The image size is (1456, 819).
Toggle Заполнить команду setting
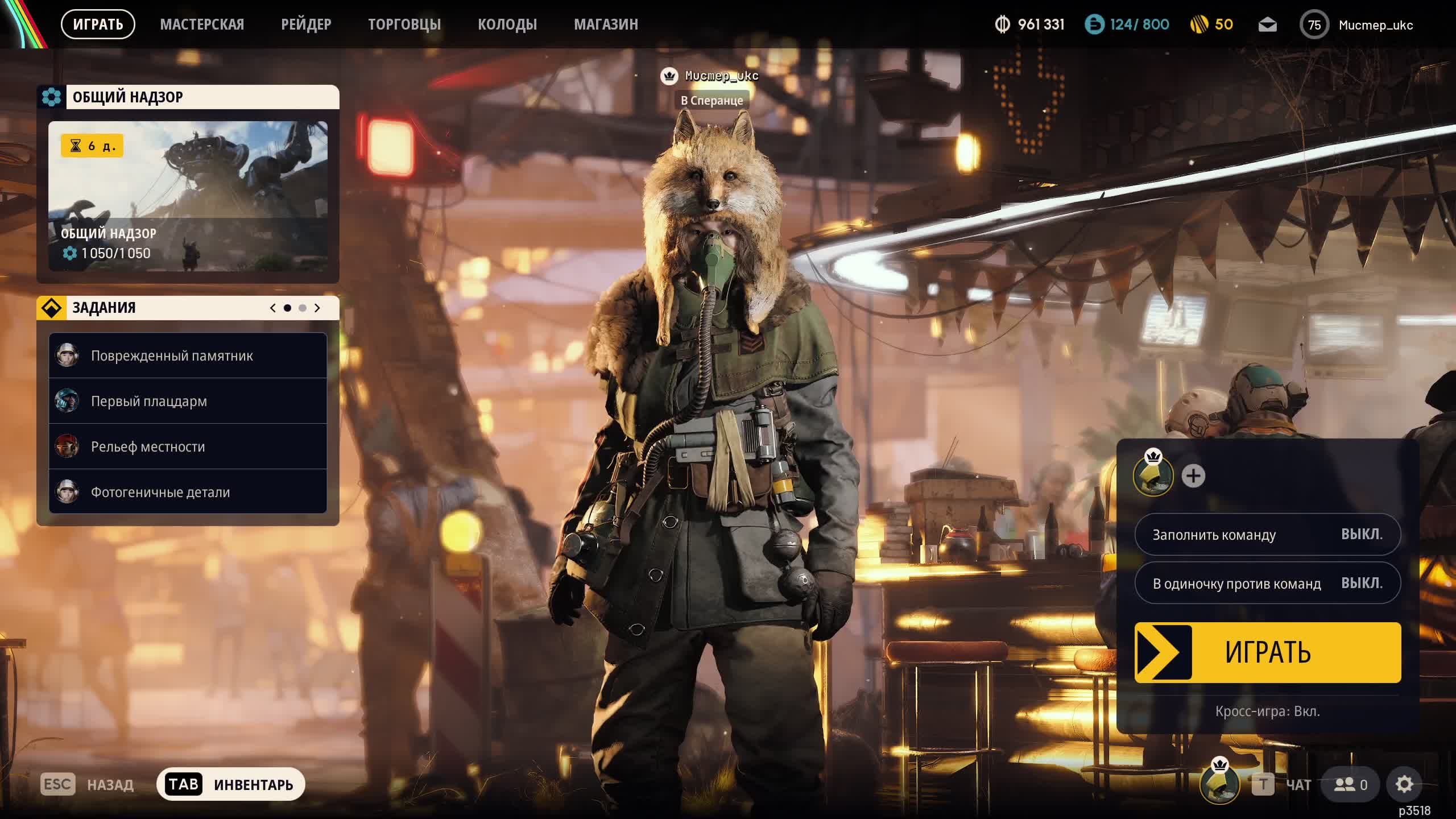1267,535
